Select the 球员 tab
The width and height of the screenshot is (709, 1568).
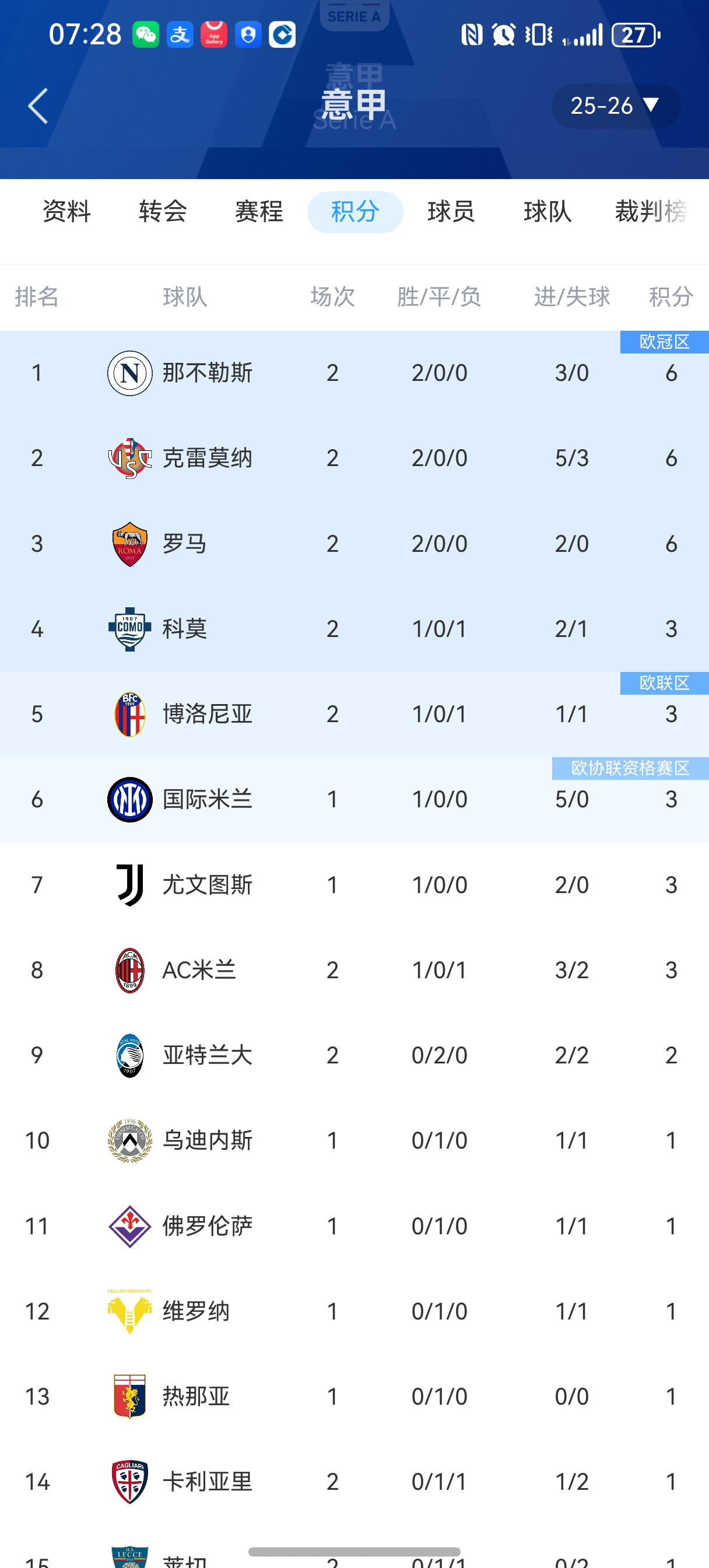tap(450, 212)
